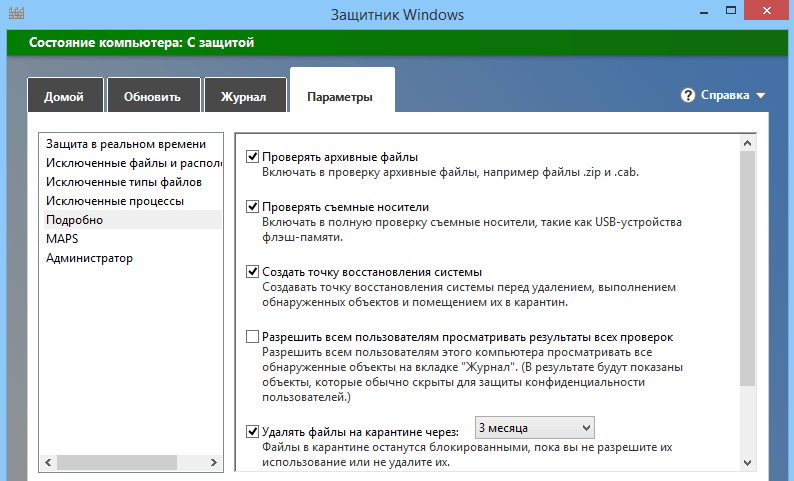
Task: Click the Файлы в карантине останутся description
Action: point(467,455)
